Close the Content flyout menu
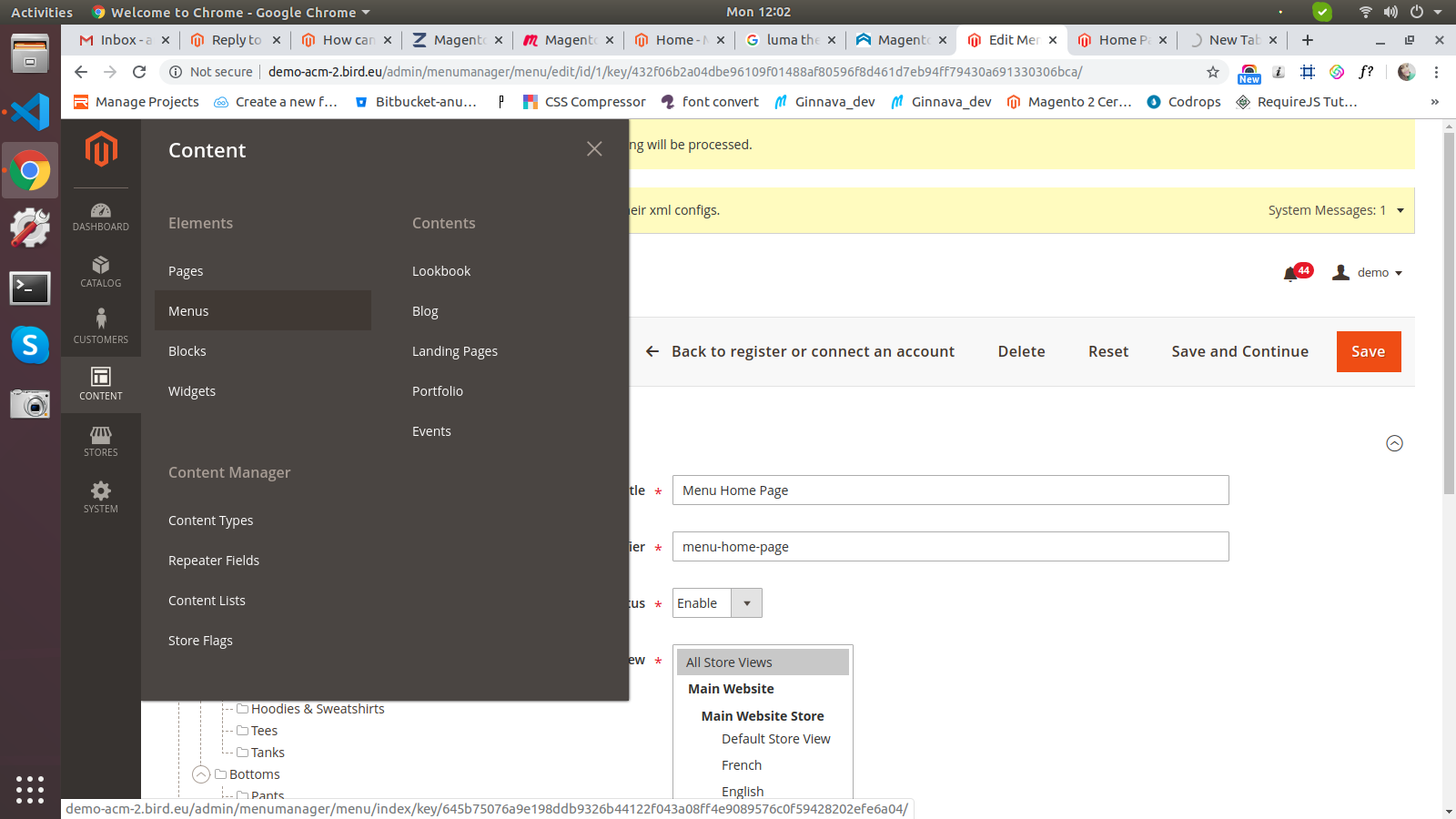Viewport: 1456px width, 819px height. tap(594, 149)
